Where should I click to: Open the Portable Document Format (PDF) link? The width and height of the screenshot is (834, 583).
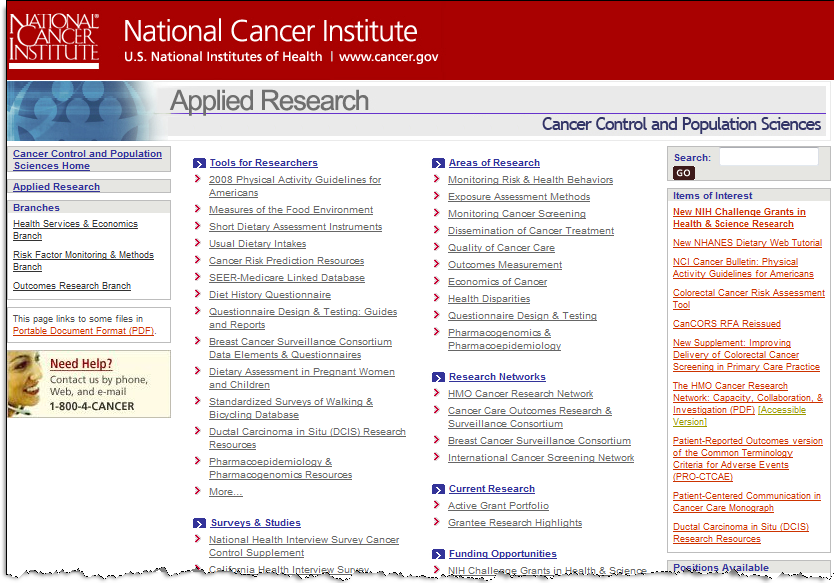click(x=83, y=330)
